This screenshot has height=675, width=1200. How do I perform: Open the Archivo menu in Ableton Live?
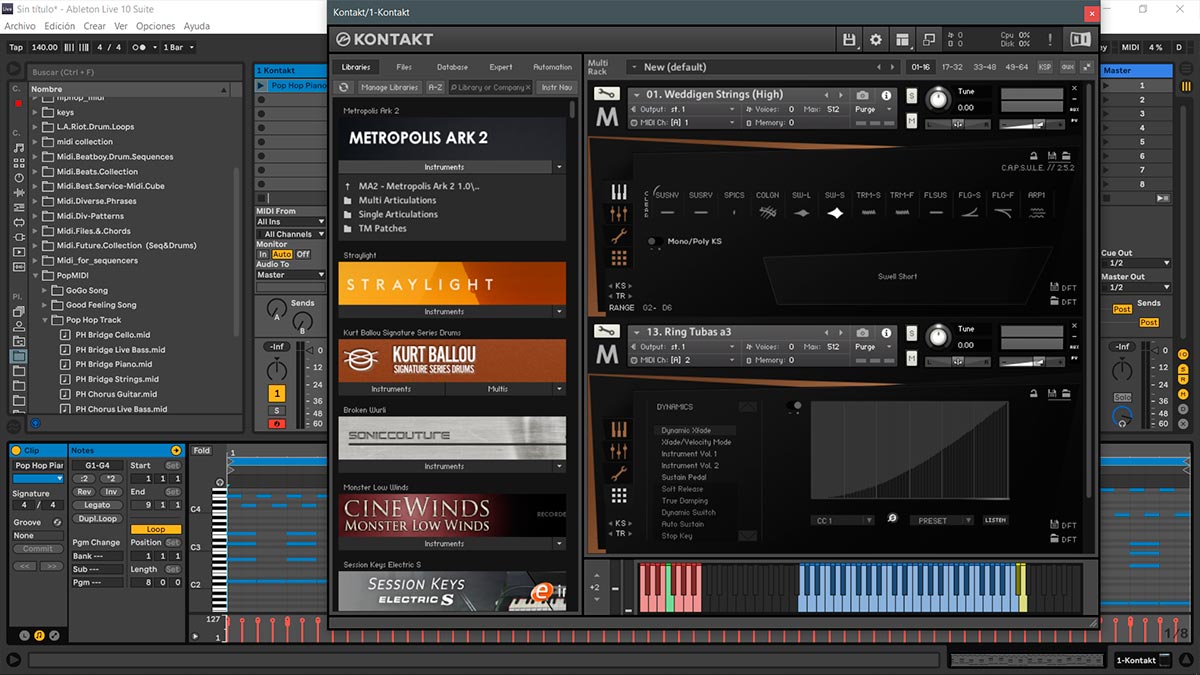(20, 26)
